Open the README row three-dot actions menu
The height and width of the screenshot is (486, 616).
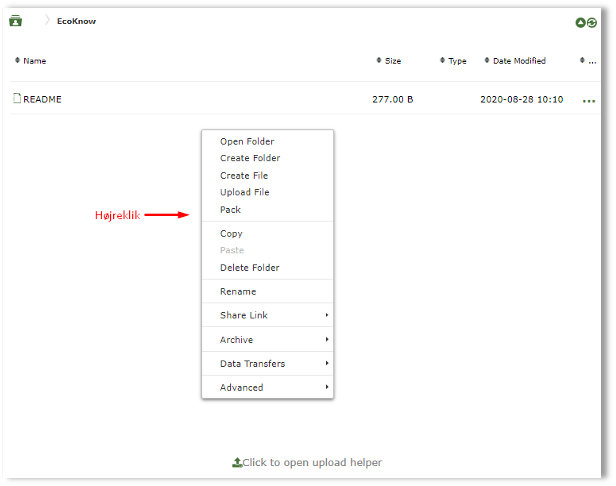588,101
